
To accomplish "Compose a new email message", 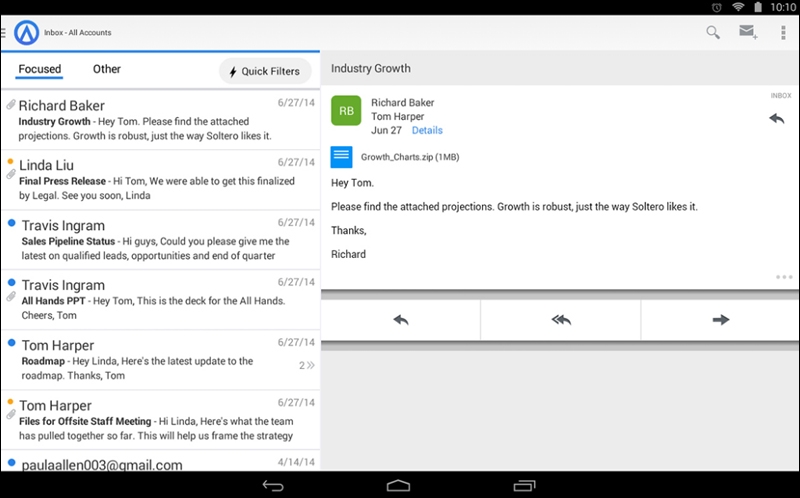I will click(747, 32).
